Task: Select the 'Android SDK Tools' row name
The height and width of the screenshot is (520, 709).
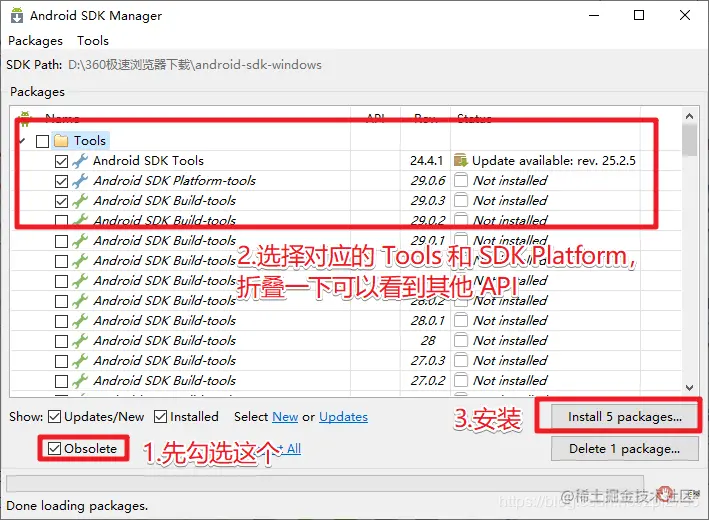Action: [x=148, y=161]
